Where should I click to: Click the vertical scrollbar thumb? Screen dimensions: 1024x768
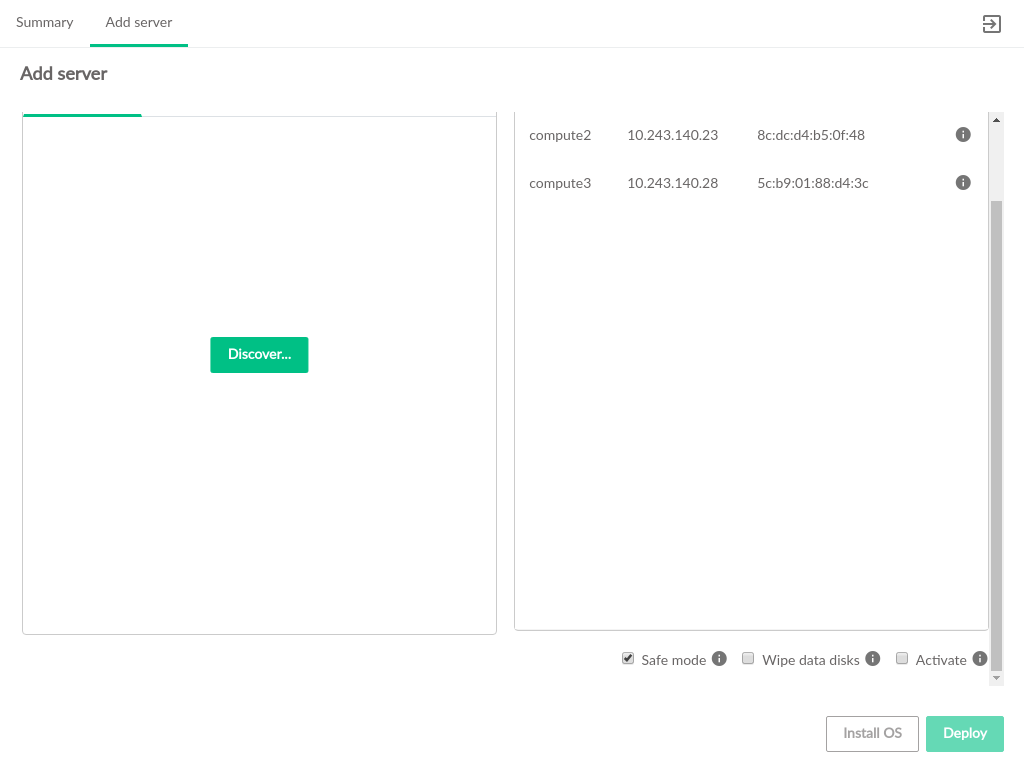996,430
